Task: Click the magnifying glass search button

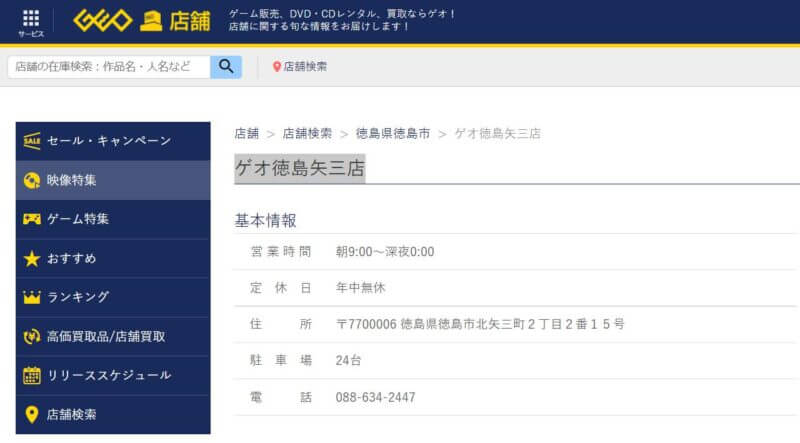Action: [226, 67]
